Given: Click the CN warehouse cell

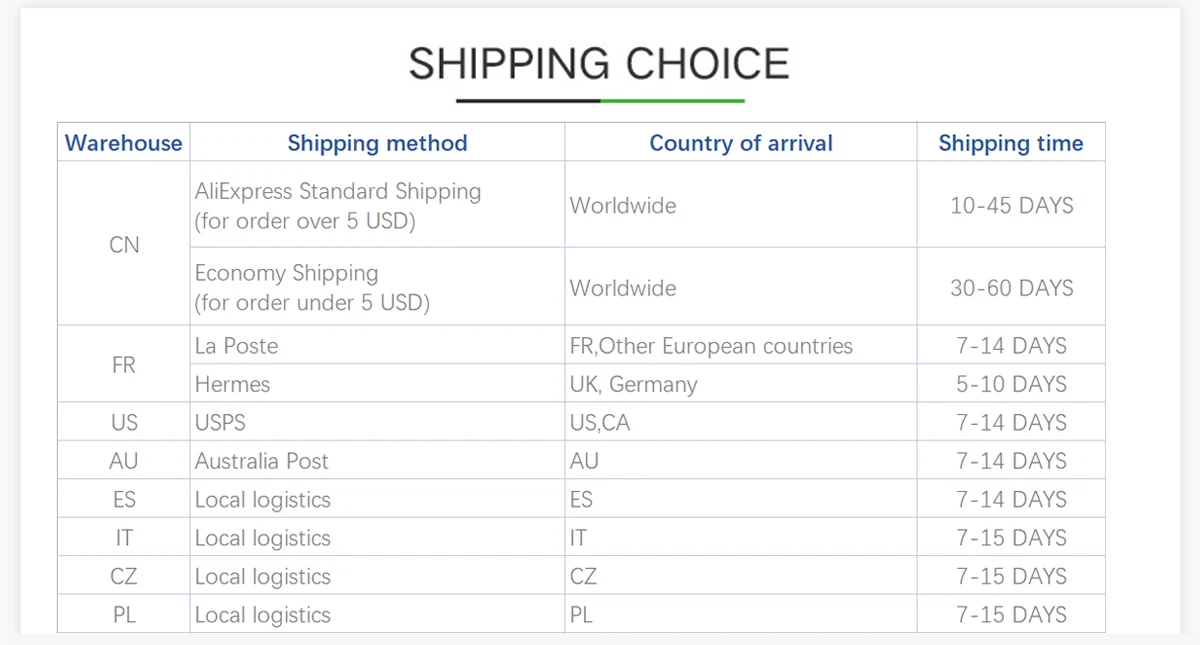Looking at the screenshot, I should 124,245.
